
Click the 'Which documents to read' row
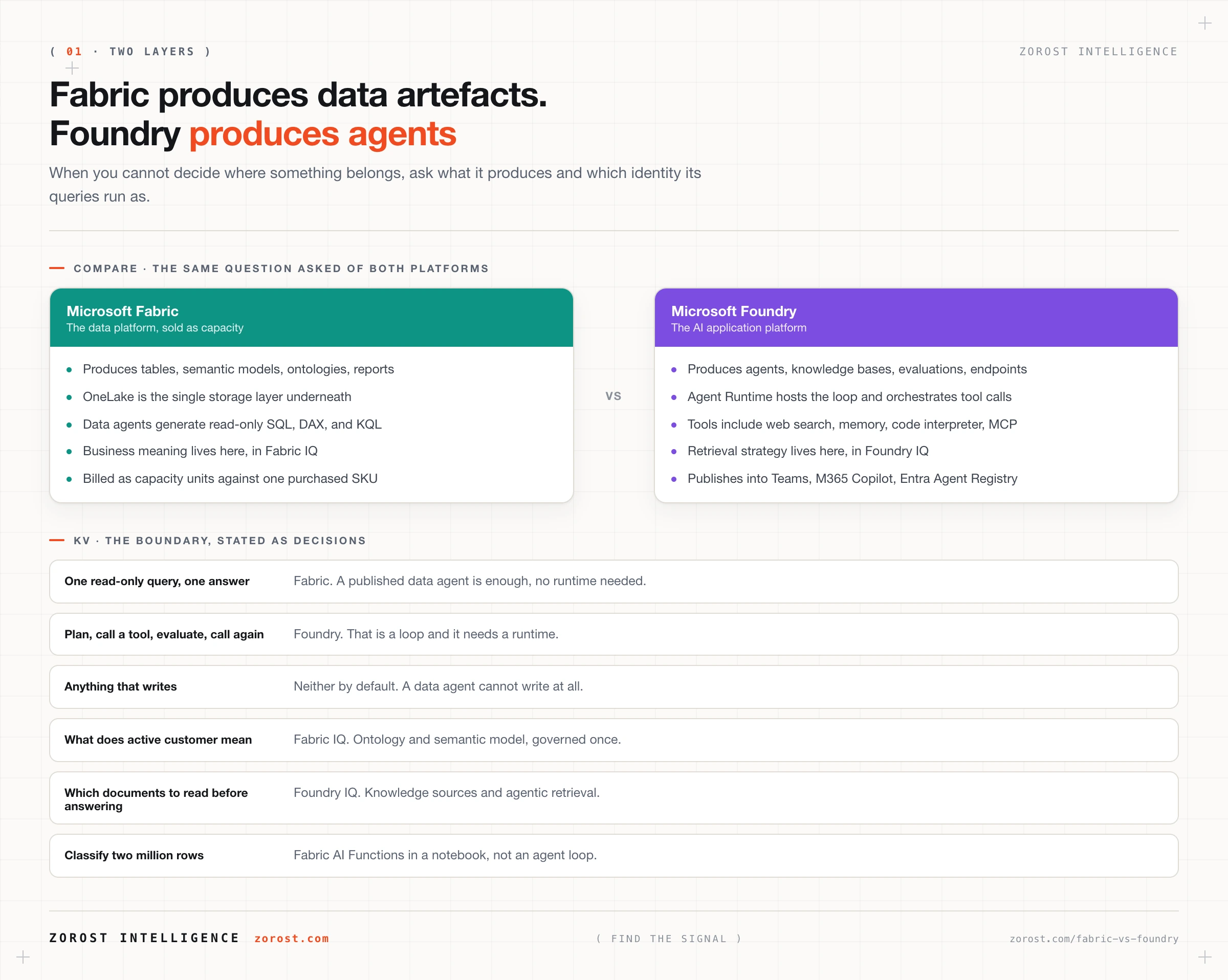614,798
